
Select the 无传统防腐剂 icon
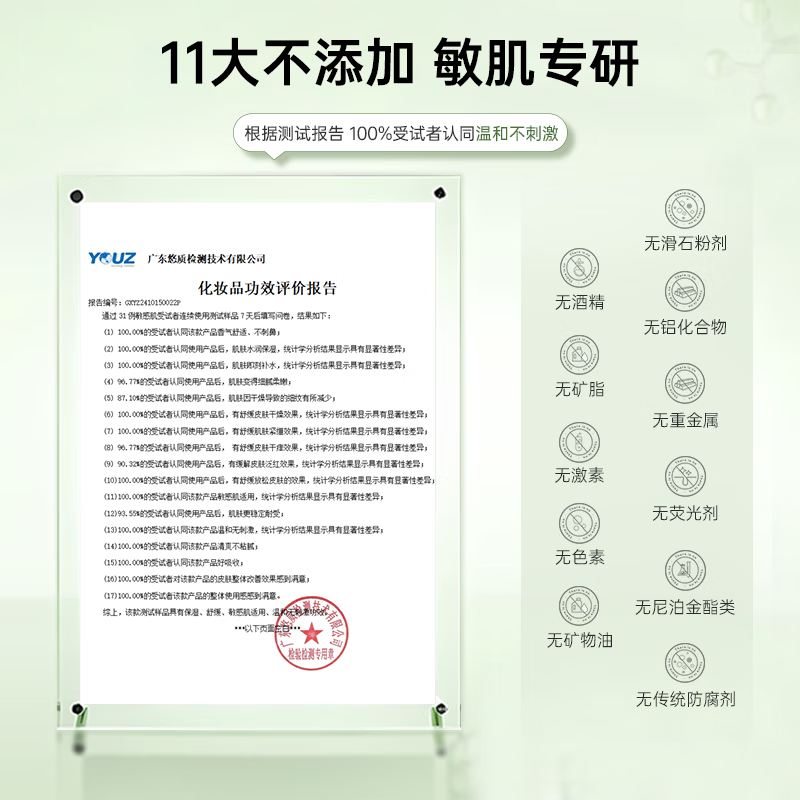[x=686, y=660]
